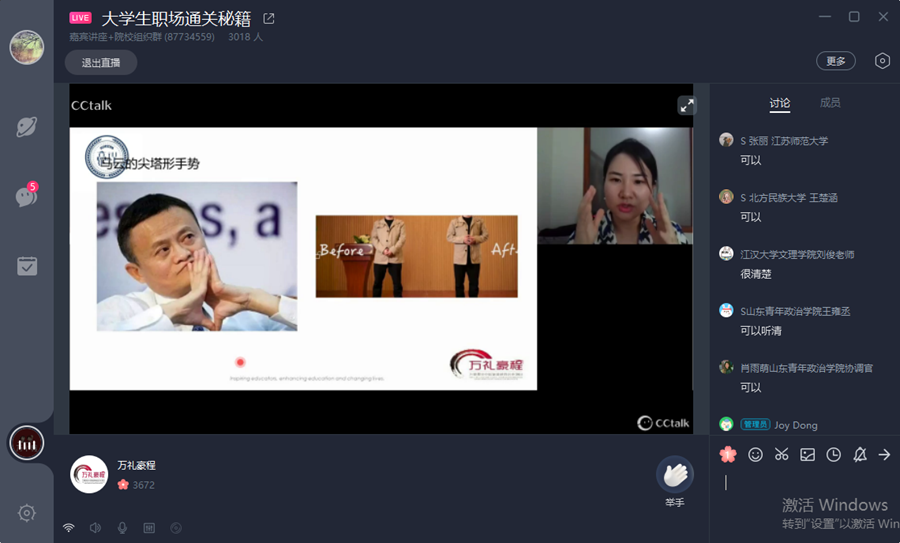Image resolution: width=900 pixels, height=543 pixels.
Task: Toggle chat notification bell mute
Action: (x=859, y=454)
